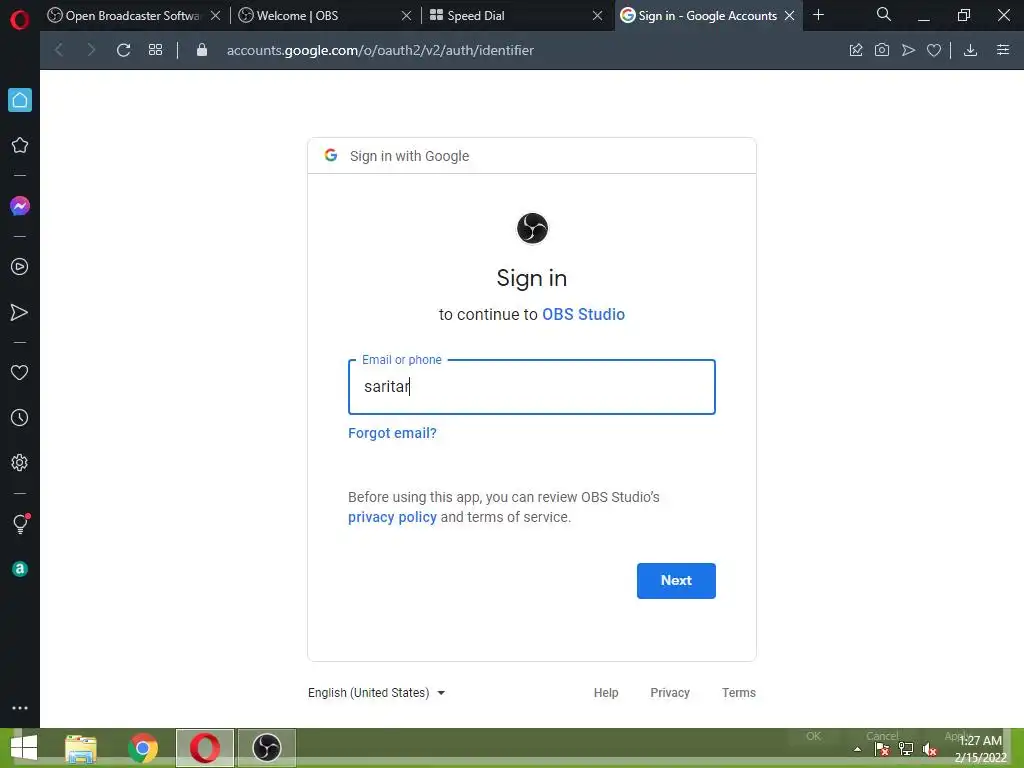Open the Windows Start button
This screenshot has height=768, width=1024.
(x=24, y=748)
